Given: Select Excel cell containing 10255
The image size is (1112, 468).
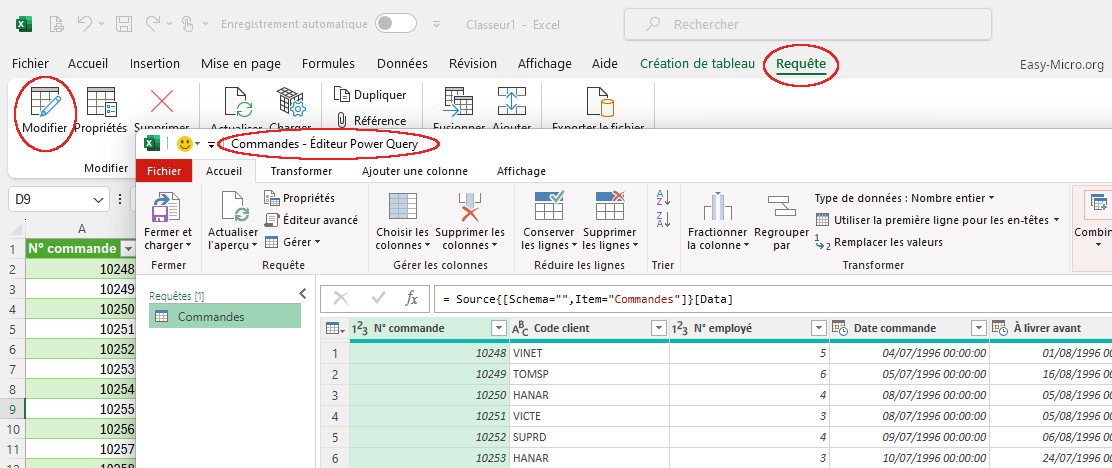Looking at the screenshot, I should [x=81, y=409].
